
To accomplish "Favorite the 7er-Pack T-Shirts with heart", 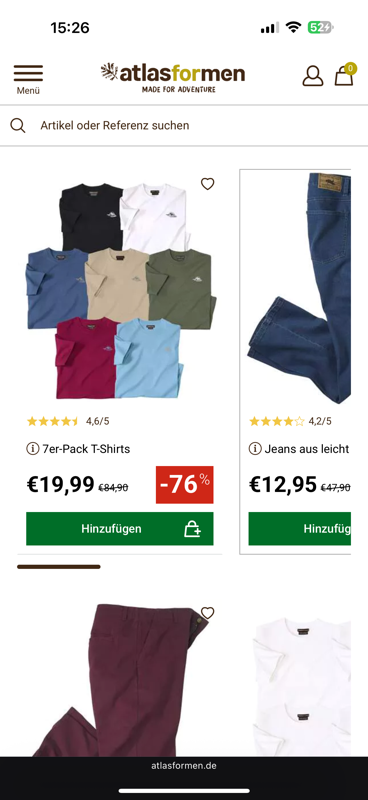I will tap(207, 184).
